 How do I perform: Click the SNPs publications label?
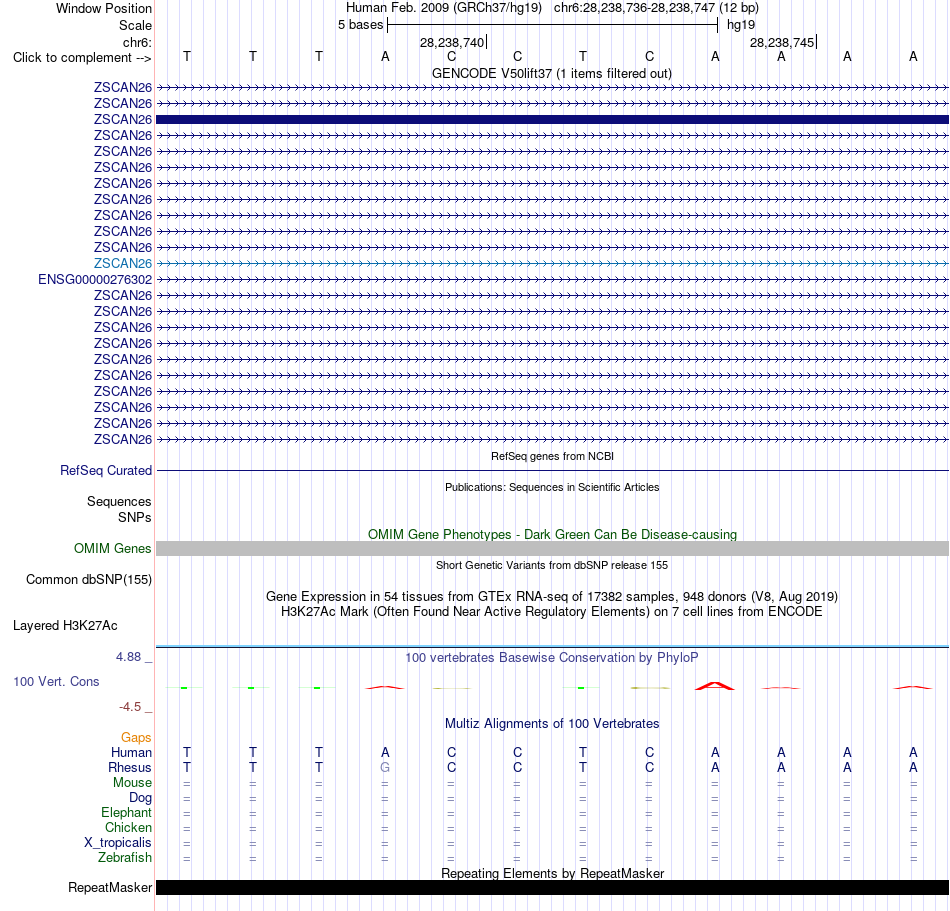pyautogui.click(x=135, y=517)
